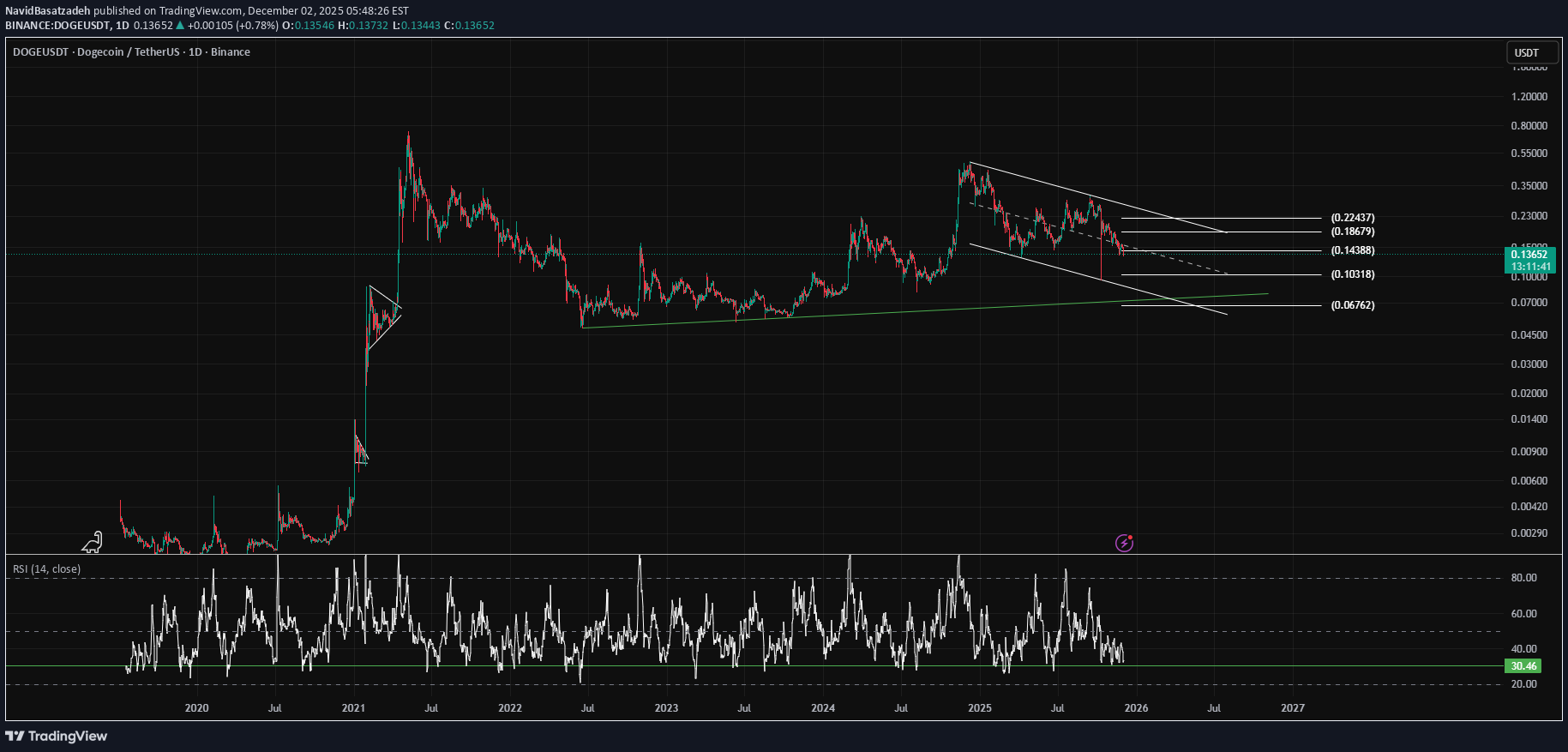This screenshot has width=1568, height=752.
Task: Click the DOGEUSDT Dogecoin / TetherUS chart title
Action: click(131, 52)
